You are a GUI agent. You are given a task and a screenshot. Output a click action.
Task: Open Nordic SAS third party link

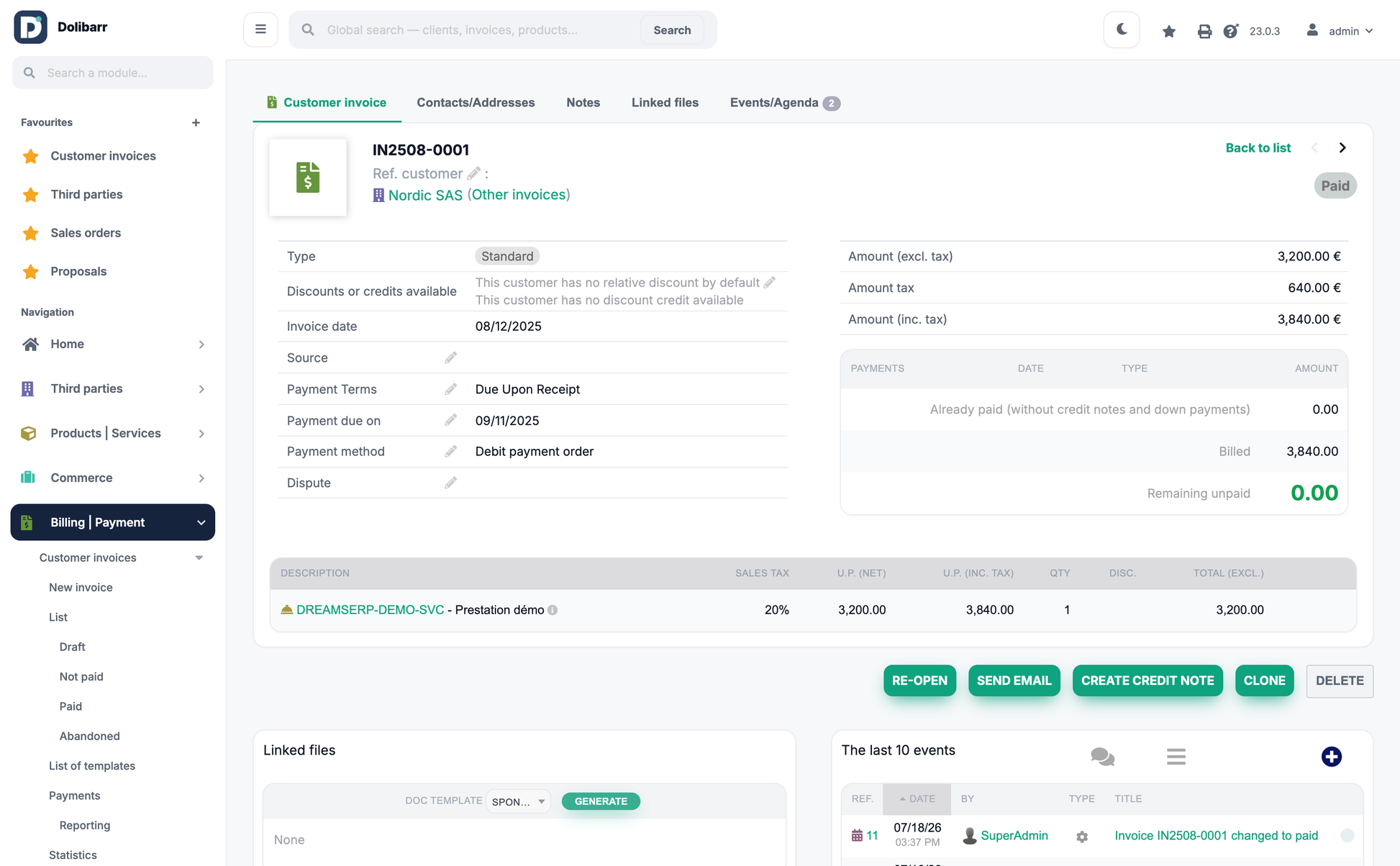[425, 195]
